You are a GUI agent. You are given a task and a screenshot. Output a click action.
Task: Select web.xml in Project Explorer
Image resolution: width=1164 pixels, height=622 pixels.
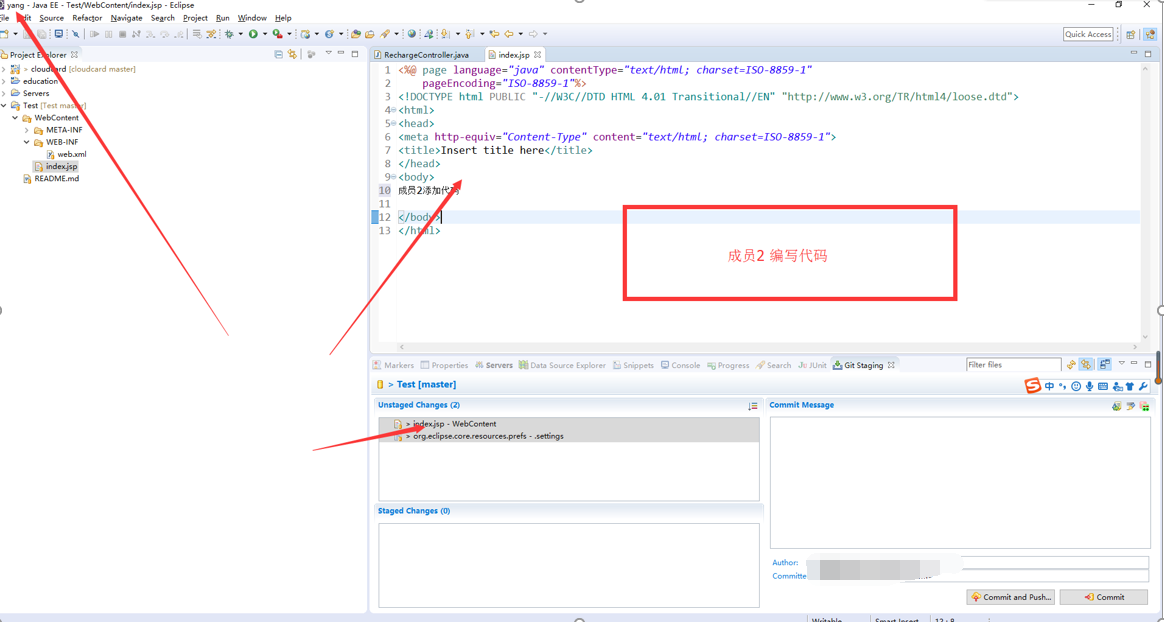point(72,154)
